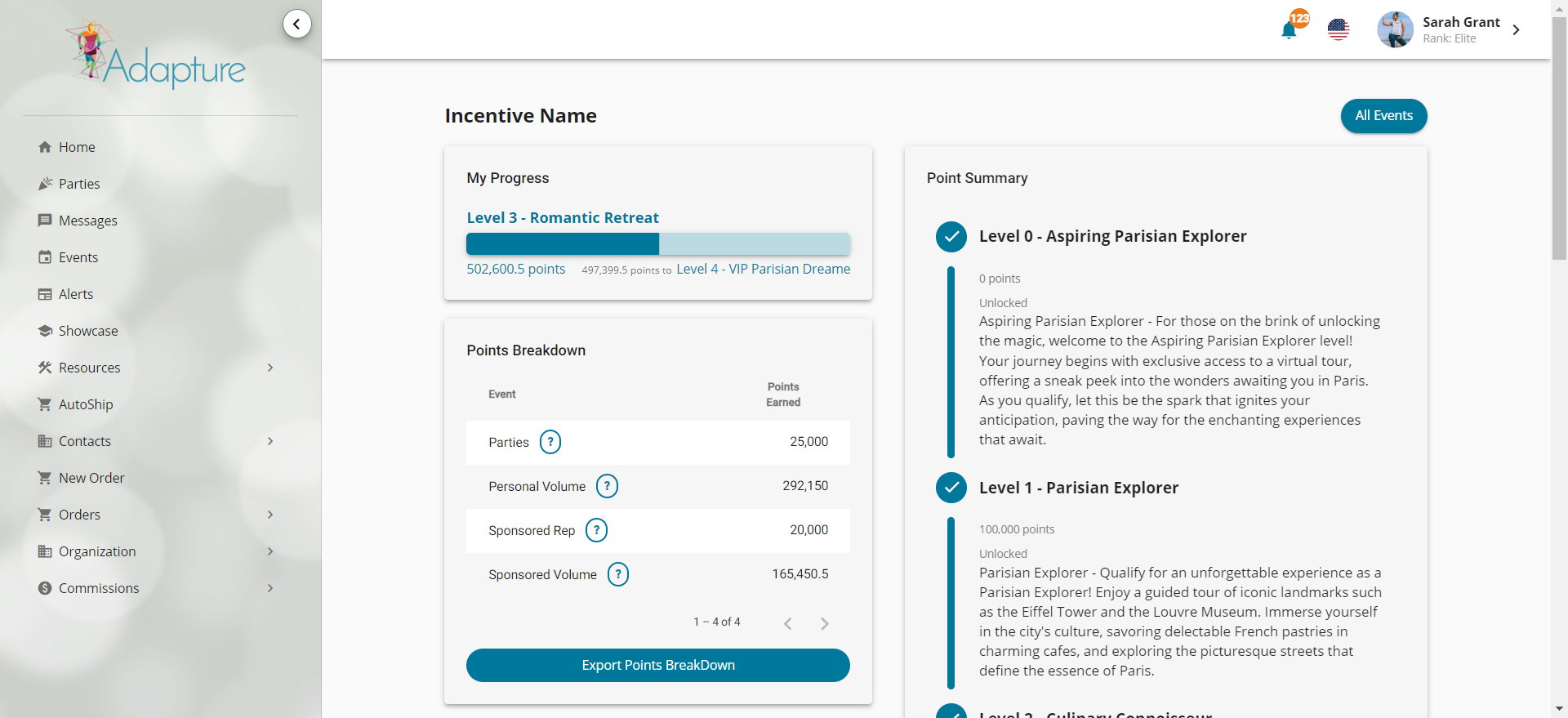Open the user account dropdown arrow

[x=1516, y=30]
